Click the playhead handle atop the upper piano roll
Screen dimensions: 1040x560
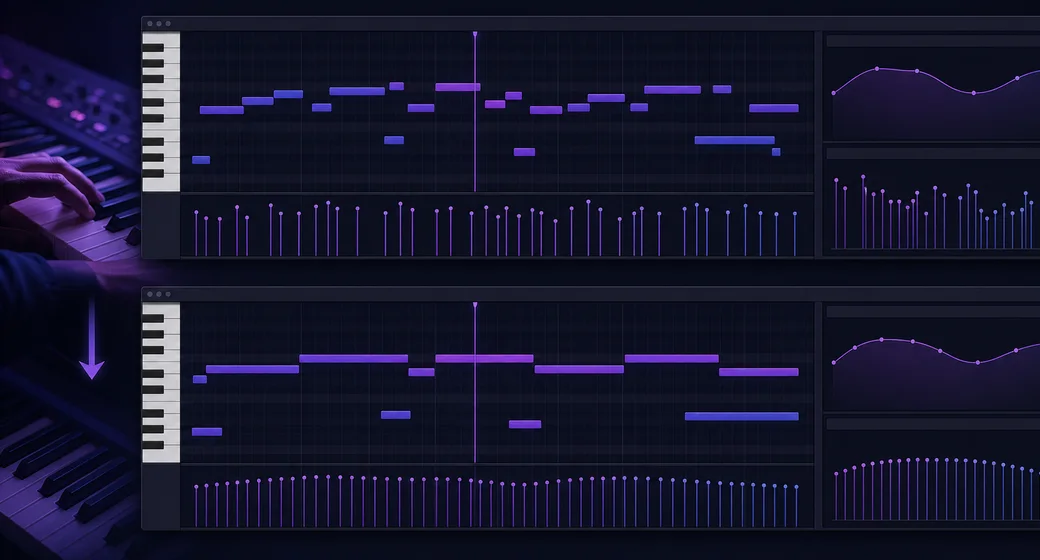tap(475, 34)
